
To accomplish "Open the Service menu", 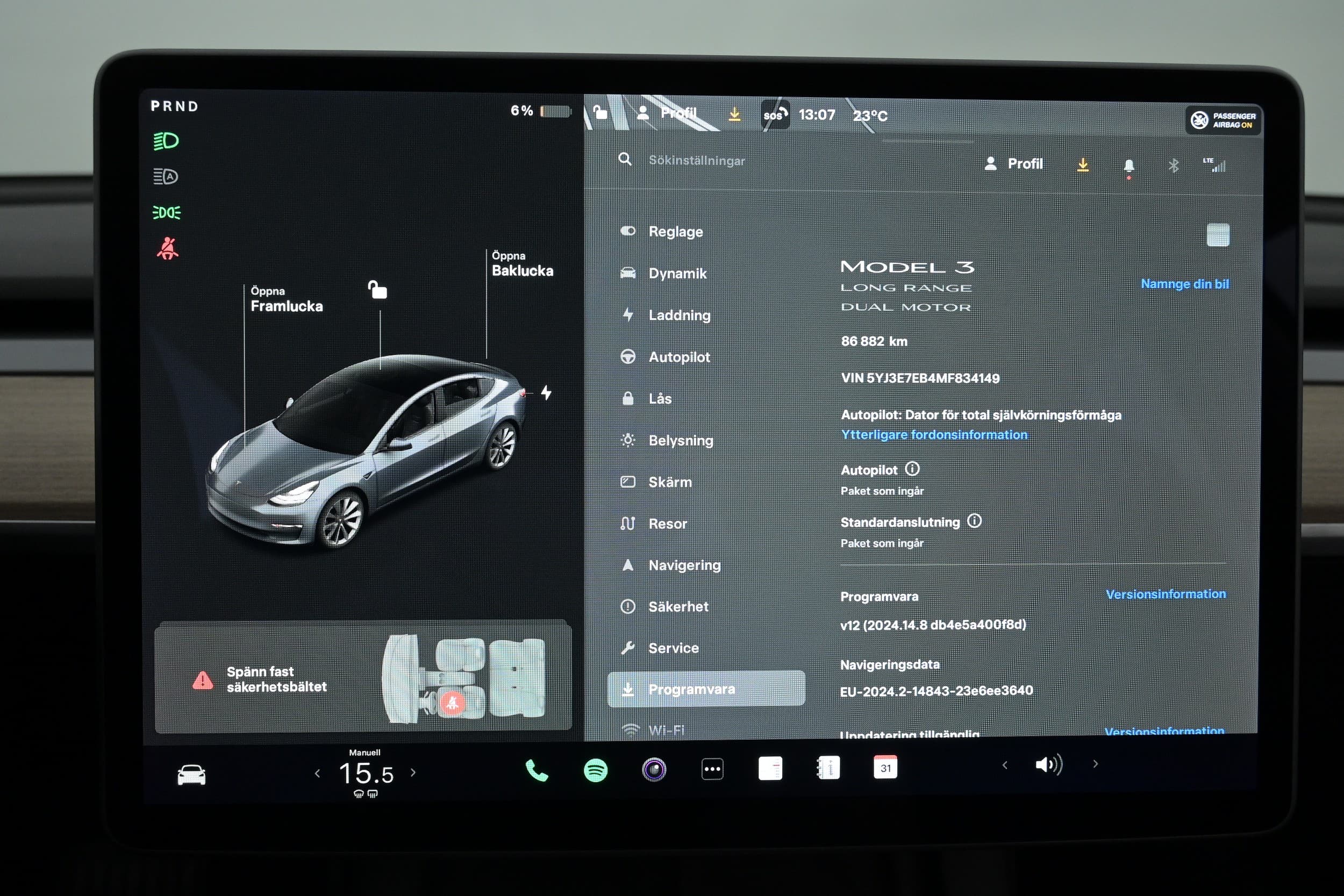I will point(660,648).
